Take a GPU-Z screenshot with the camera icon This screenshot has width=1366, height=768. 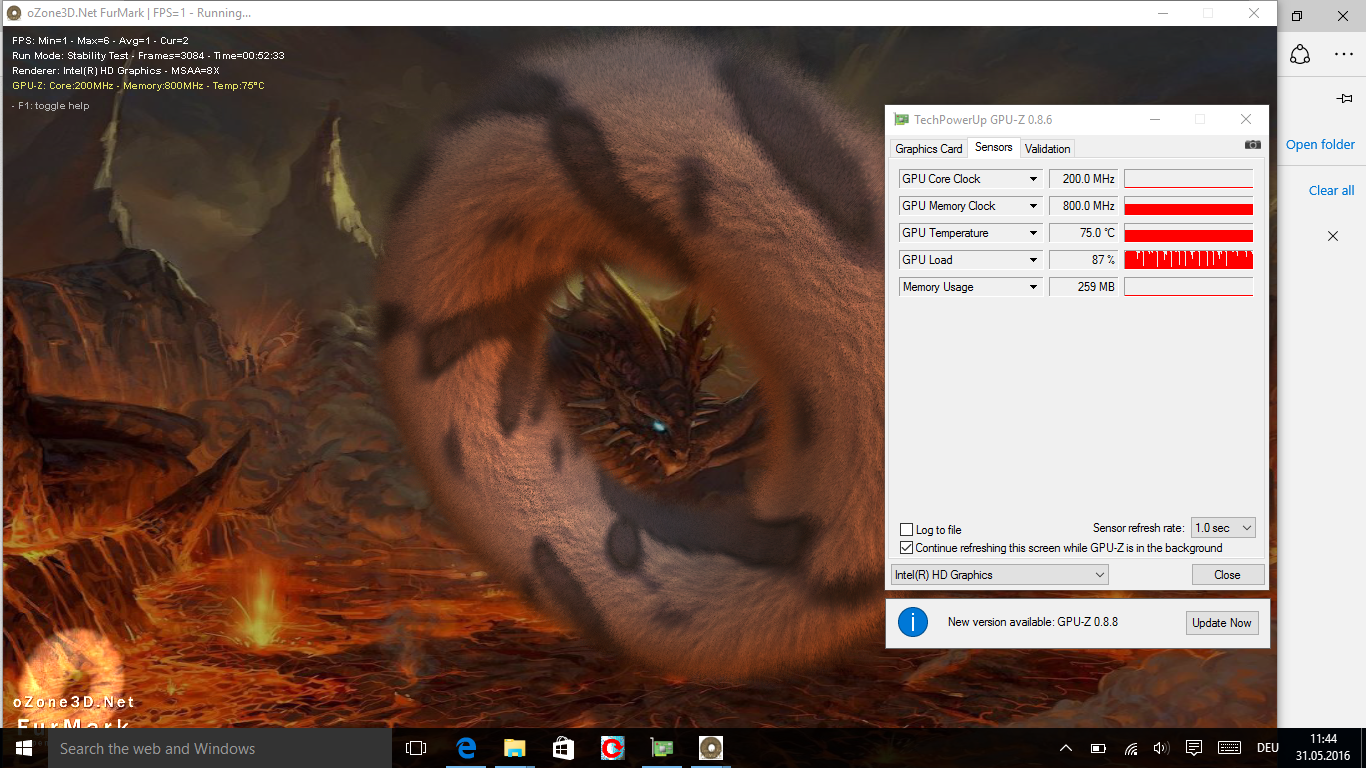click(x=1252, y=145)
